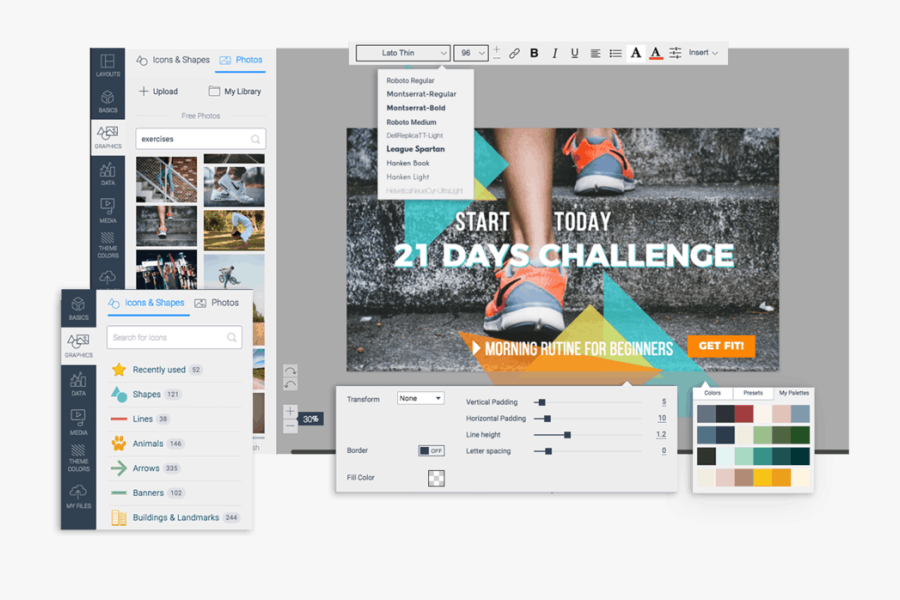Open the Transform None dropdown
The width and height of the screenshot is (900, 600).
[420, 398]
